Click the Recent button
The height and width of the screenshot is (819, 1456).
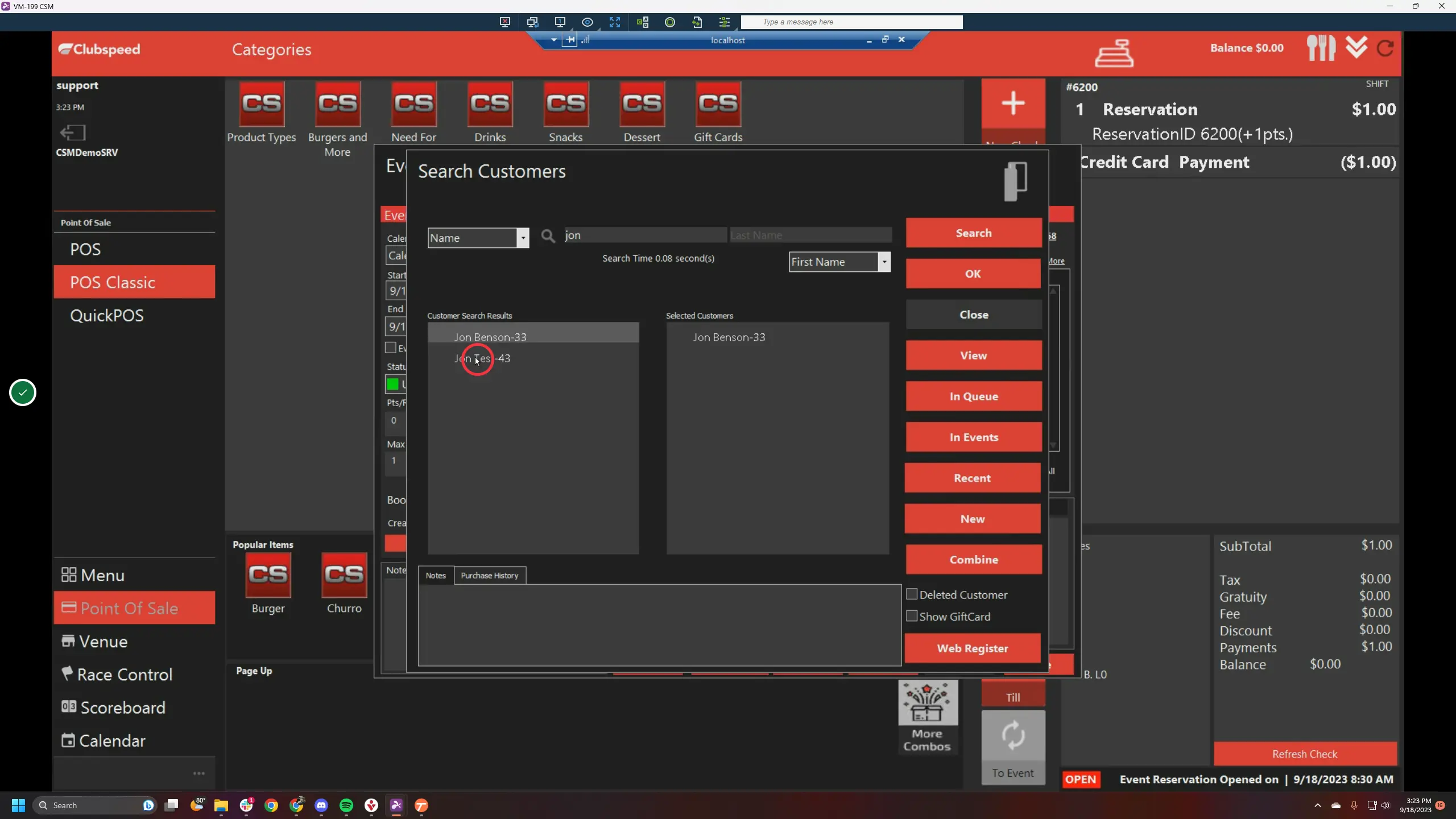pos(973,478)
